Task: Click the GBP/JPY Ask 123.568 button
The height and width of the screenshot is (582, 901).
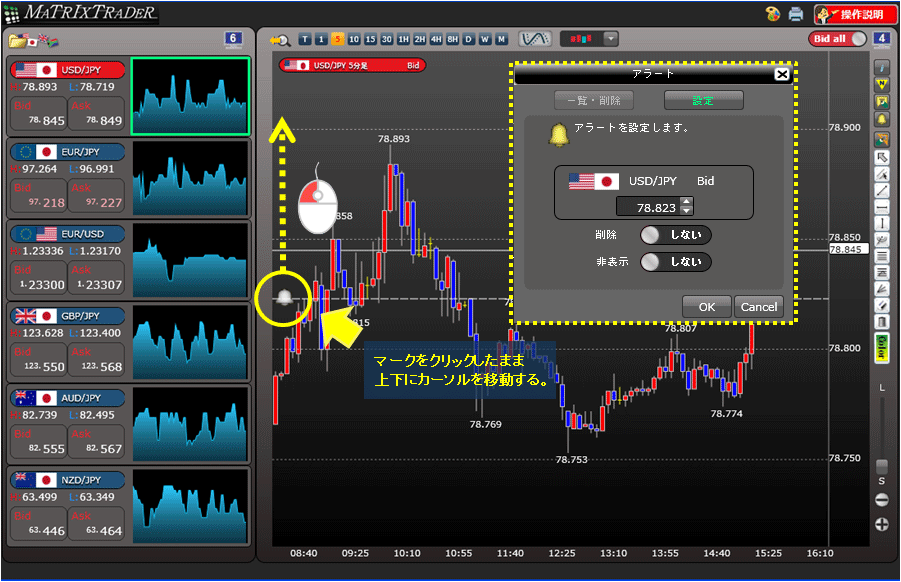Action: (x=97, y=360)
